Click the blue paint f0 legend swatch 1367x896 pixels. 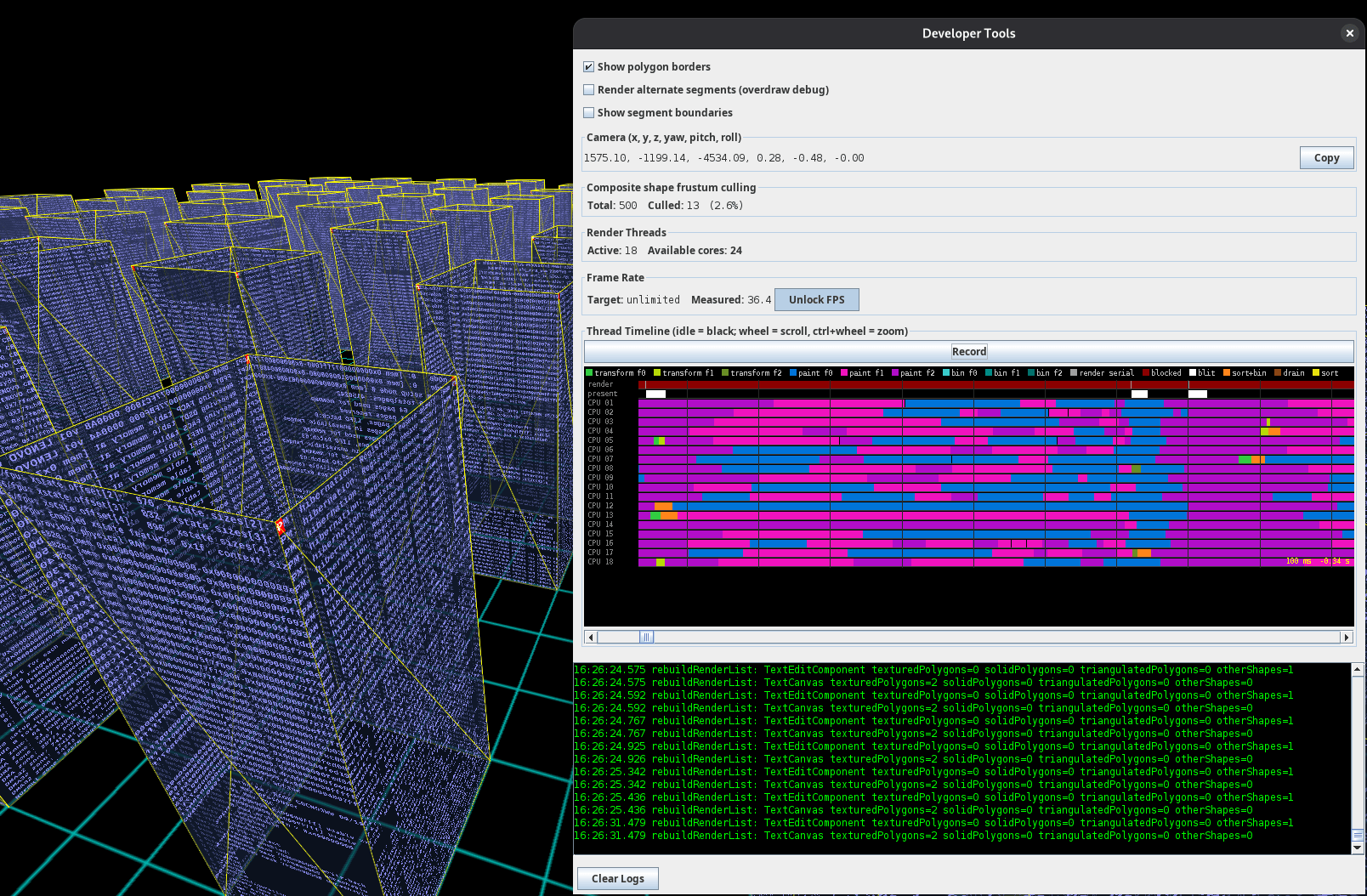(x=793, y=372)
